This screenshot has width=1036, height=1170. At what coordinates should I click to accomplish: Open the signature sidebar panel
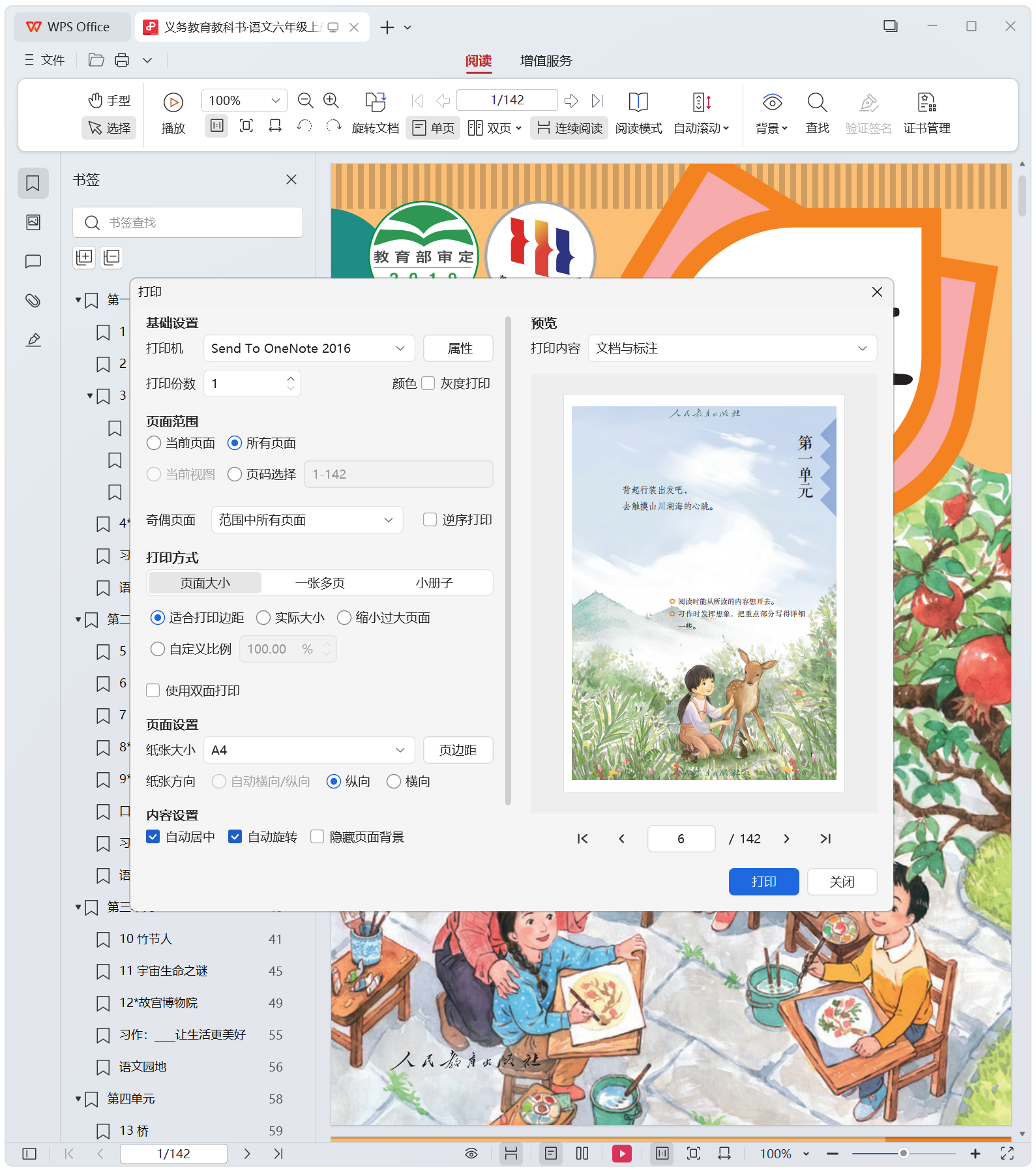(x=33, y=340)
